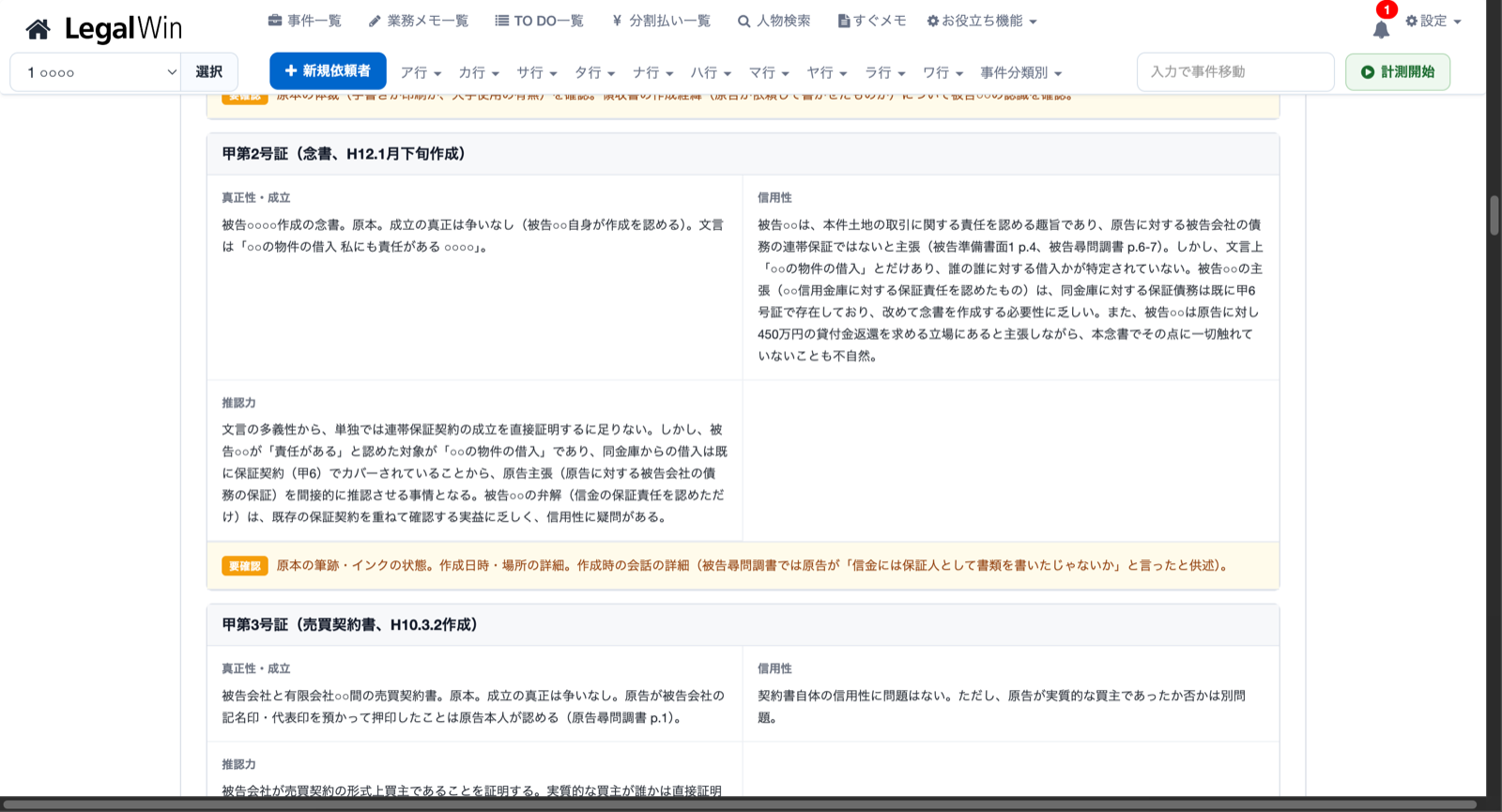The image size is (1502, 812).
Task: Select heading 甲第3号証(売買契約書、H10.3.2作成)
Action: tap(350, 625)
